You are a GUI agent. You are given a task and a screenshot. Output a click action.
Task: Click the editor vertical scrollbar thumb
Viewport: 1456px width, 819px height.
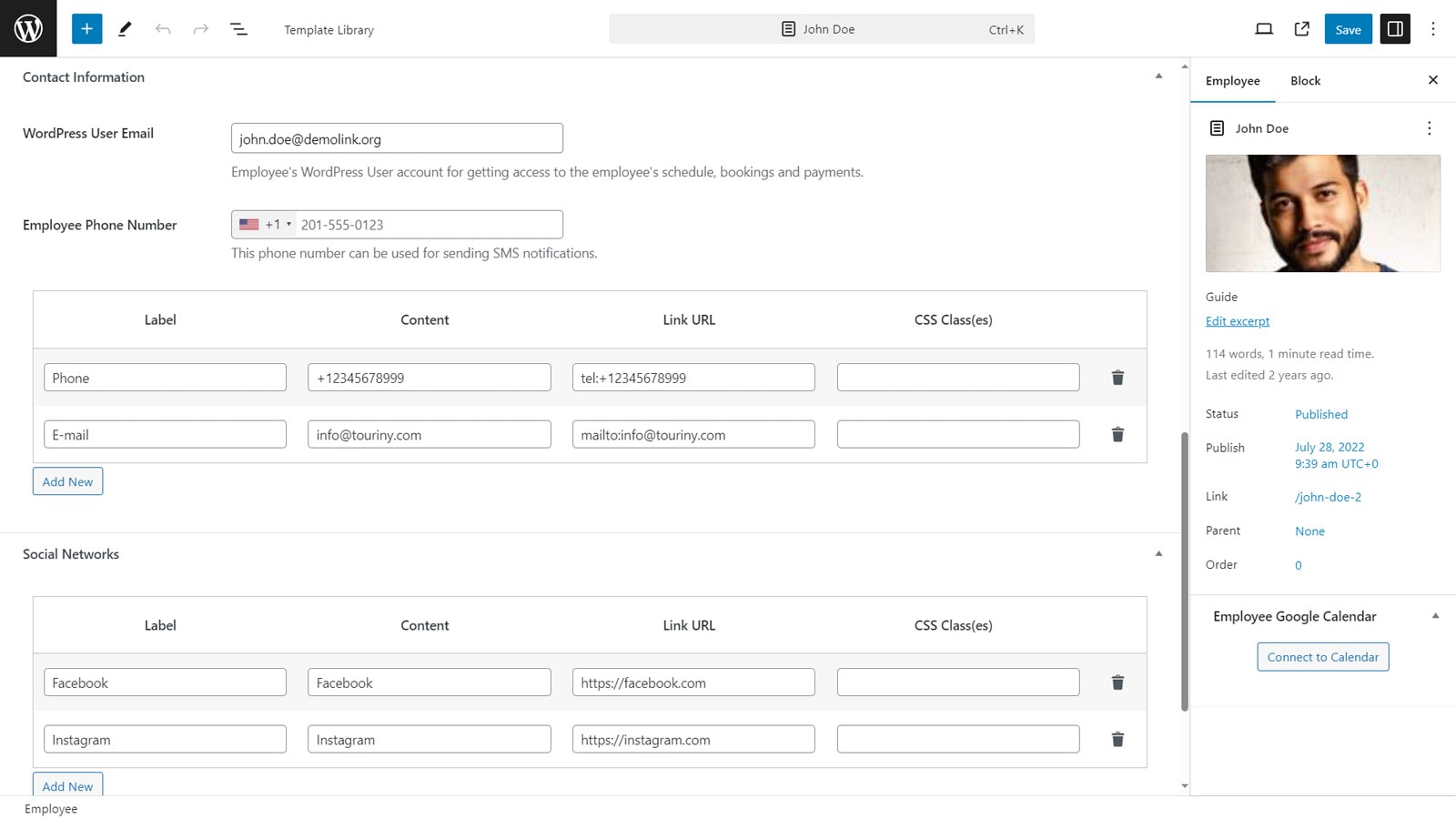coord(1184,571)
